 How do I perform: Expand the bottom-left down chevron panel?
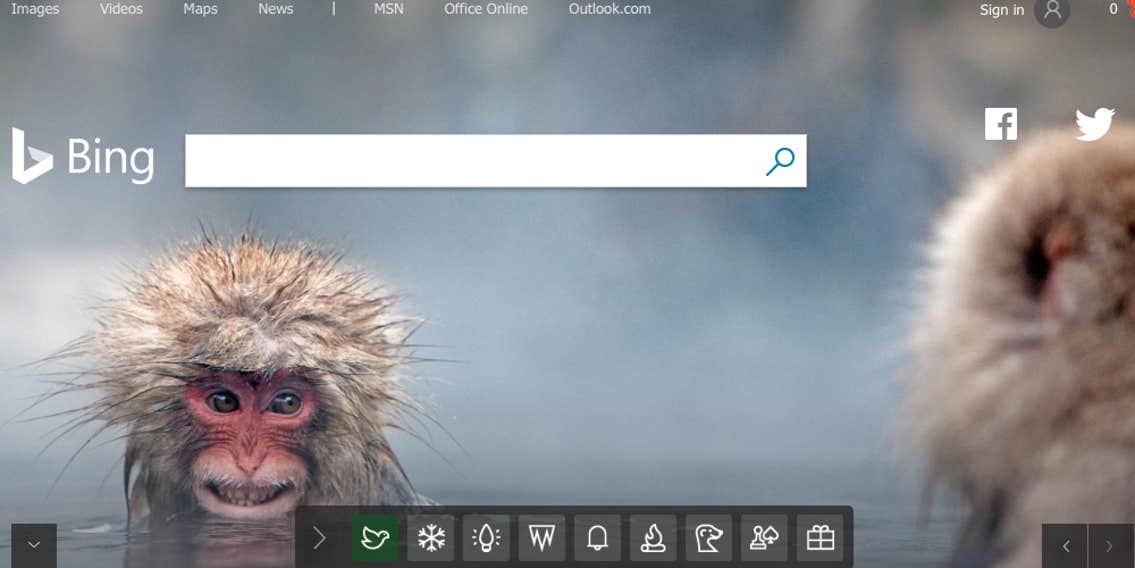[34, 545]
